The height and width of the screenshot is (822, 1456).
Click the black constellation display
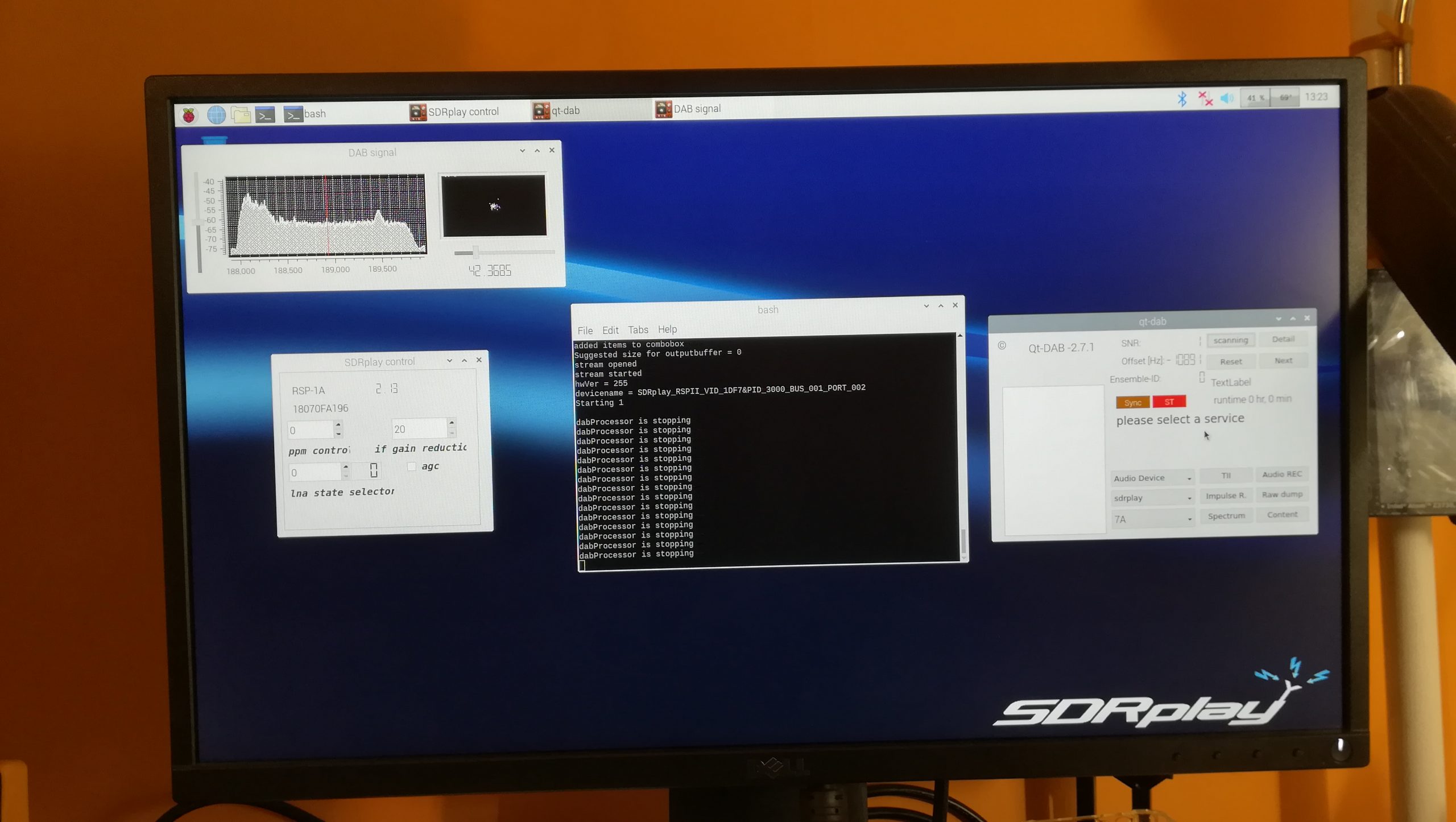click(494, 205)
